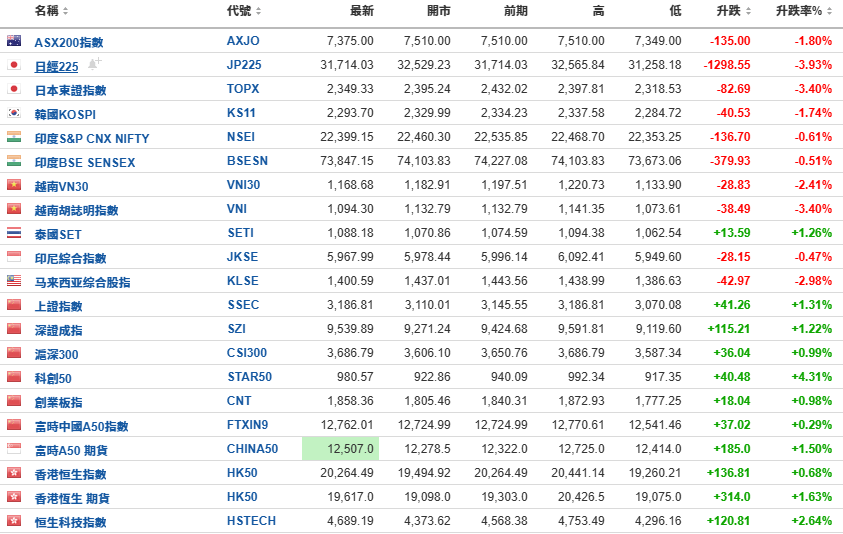Open the 泰國SET link
The width and height of the screenshot is (843, 534).
click(58, 234)
